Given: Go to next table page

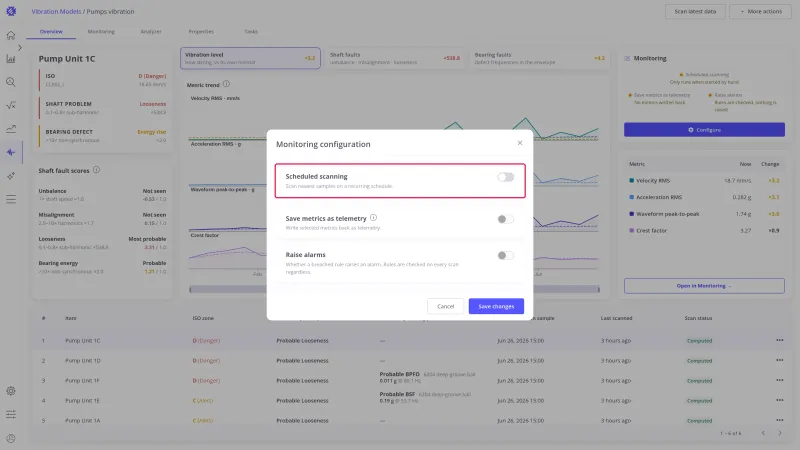Looking at the screenshot, I should click(780, 433).
